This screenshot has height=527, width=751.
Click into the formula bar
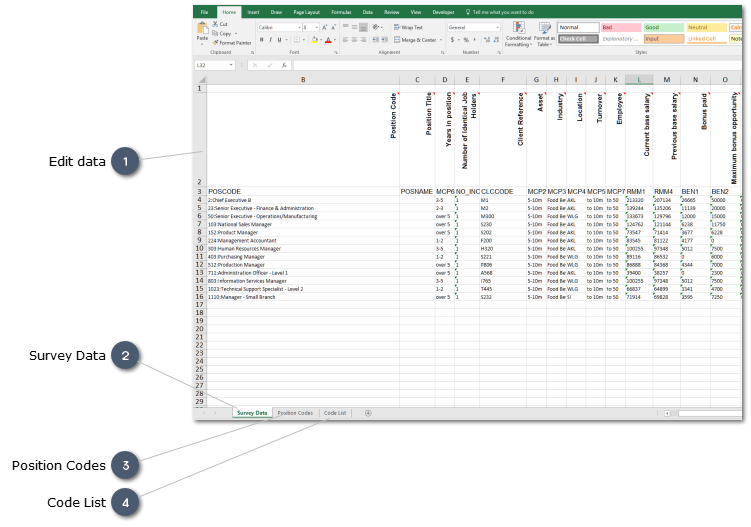(517, 65)
